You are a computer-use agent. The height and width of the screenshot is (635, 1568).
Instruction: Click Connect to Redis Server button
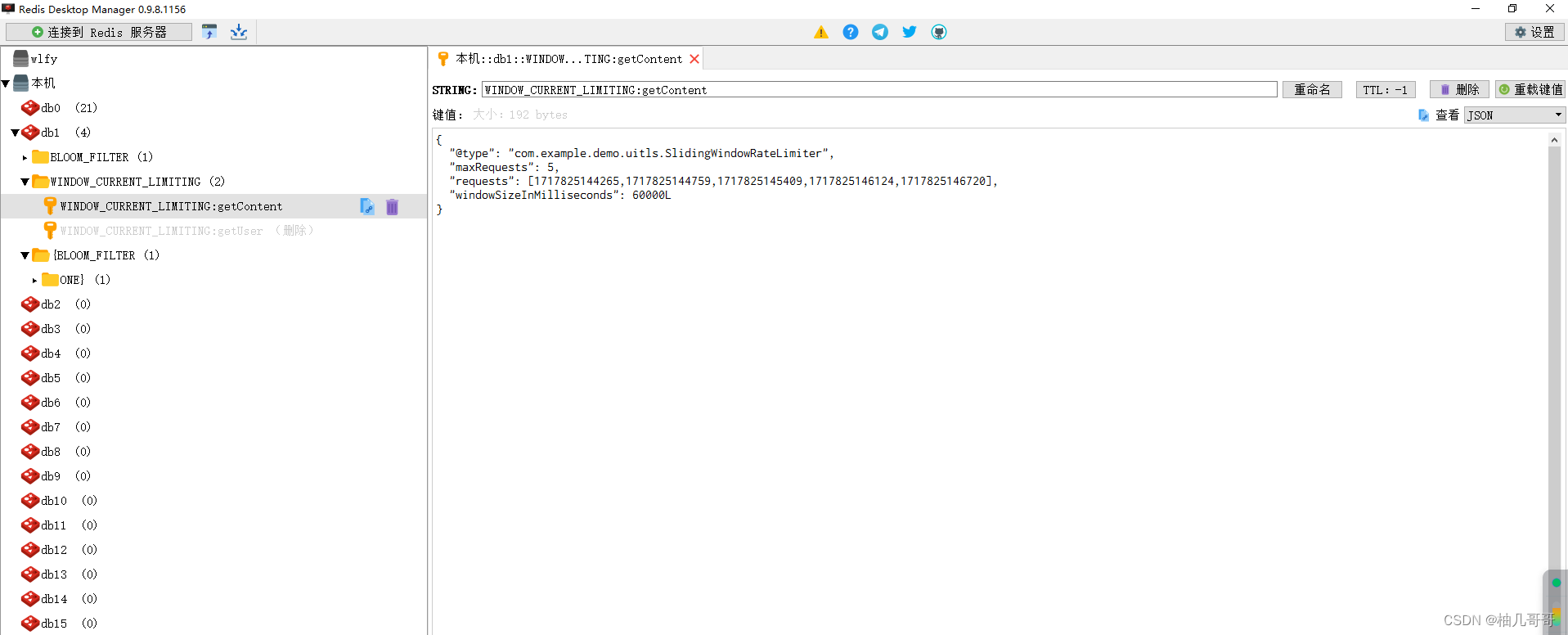[99, 32]
